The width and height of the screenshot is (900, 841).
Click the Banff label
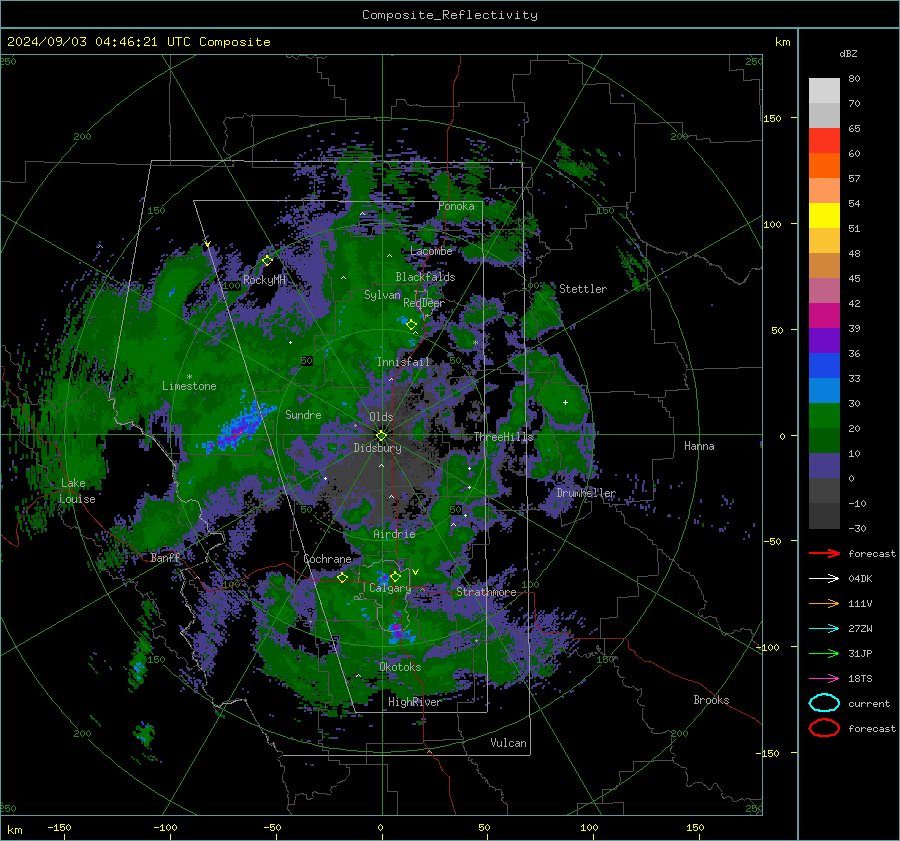click(x=165, y=558)
